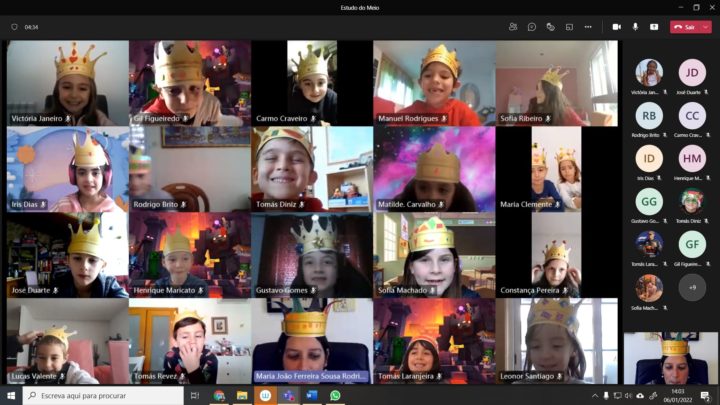This screenshot has height=405, width=720.
Task: Open the participants panel icon
Action: point(513,27)
